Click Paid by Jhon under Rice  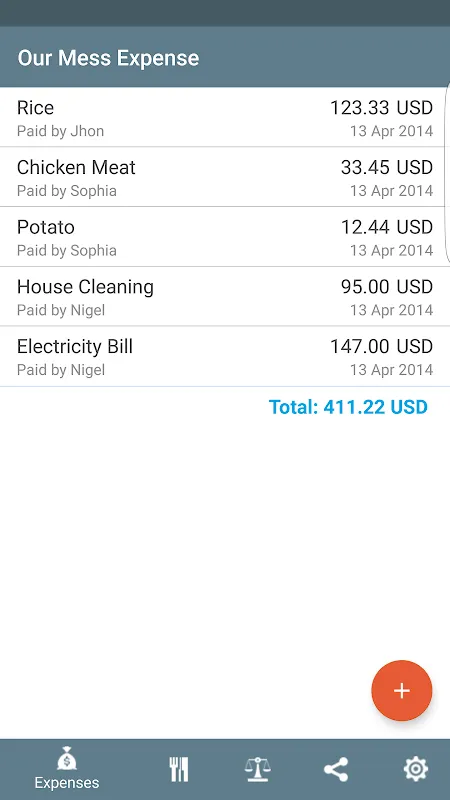pyautogui.click(x=61, y=131)
